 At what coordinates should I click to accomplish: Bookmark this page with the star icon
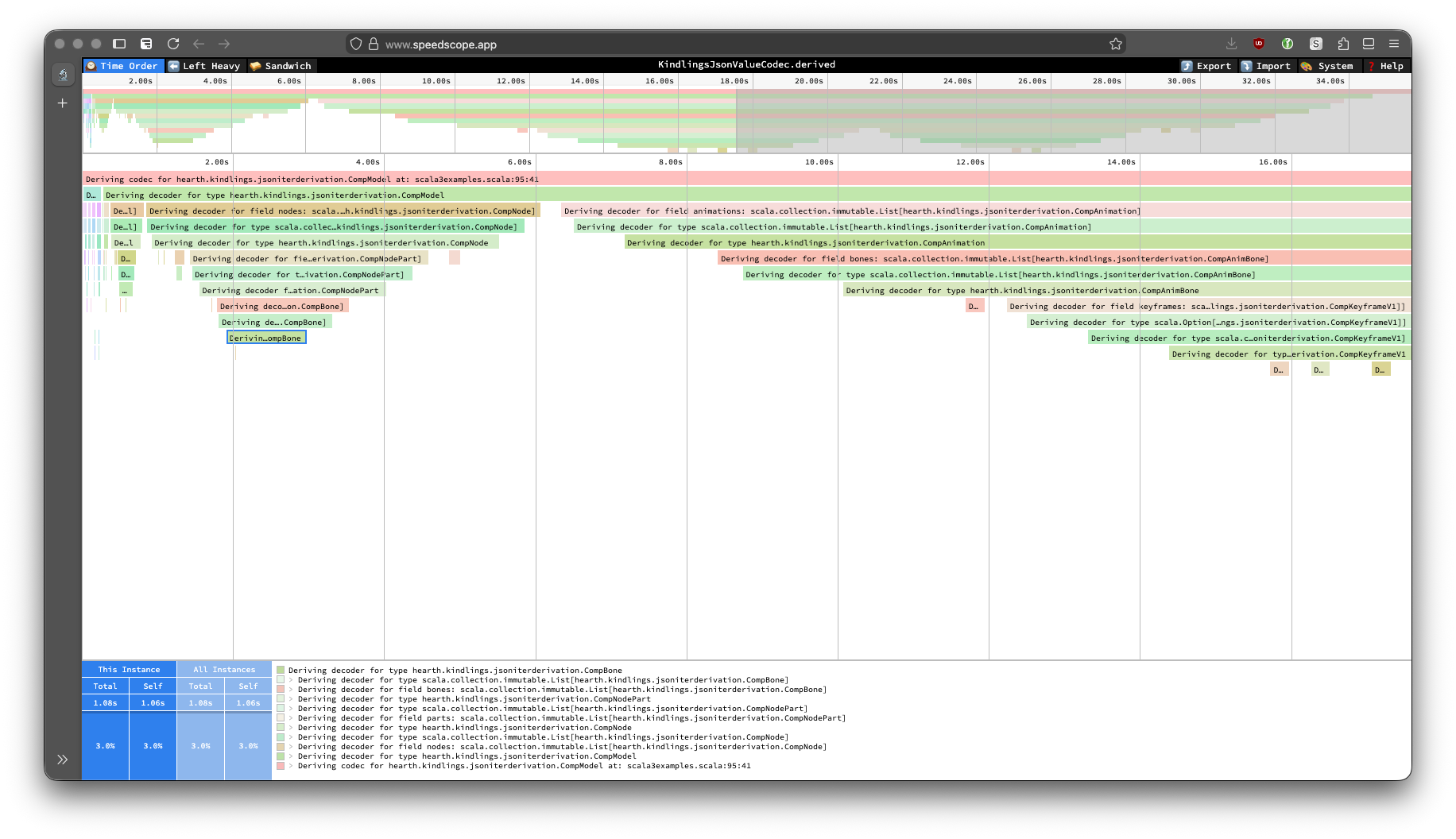[x=1116, y=44]
